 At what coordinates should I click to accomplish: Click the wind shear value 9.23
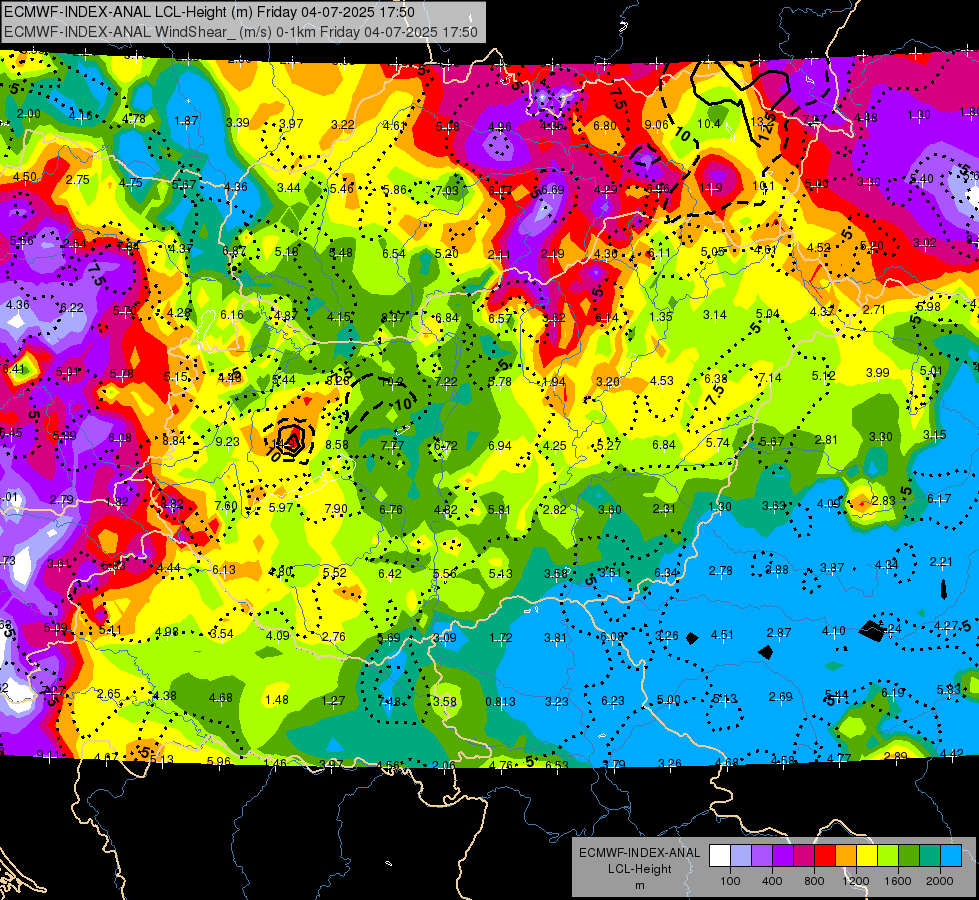coord(227,441)
